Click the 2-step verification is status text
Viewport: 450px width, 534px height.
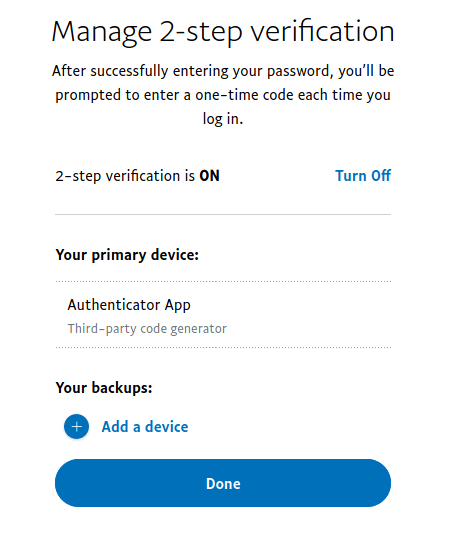click(x=125, y=176)
